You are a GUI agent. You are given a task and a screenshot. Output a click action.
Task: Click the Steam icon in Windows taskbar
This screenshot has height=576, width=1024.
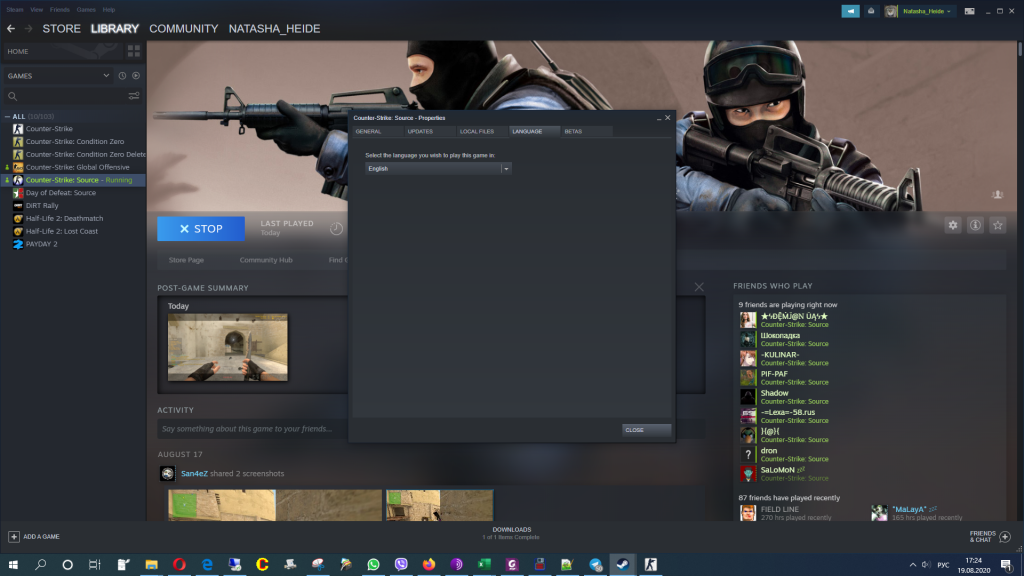click(x=622, y=564)
